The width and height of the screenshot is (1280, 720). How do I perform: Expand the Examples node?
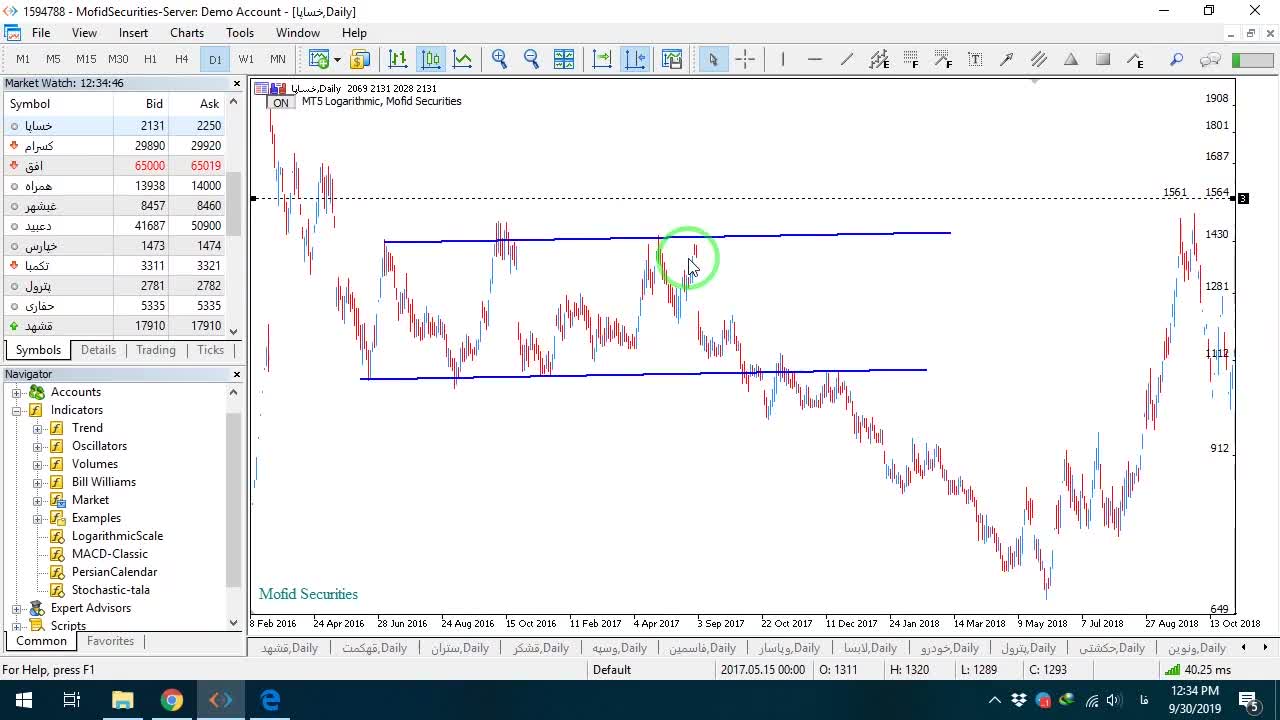tap(38, 518)
